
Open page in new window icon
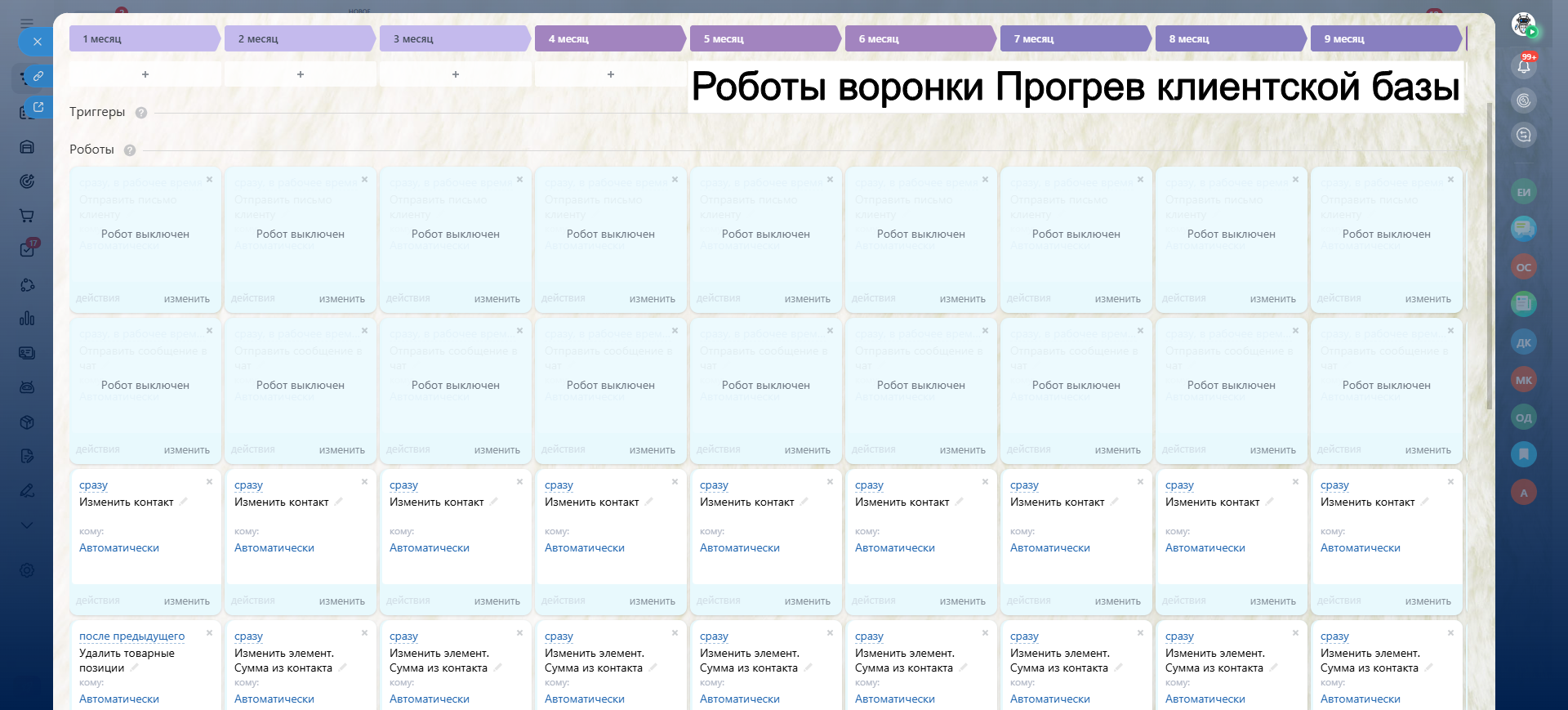coord(38,106)
